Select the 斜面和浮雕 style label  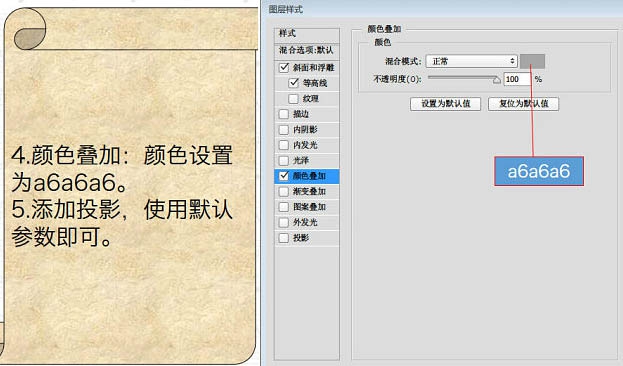(313, 68)
